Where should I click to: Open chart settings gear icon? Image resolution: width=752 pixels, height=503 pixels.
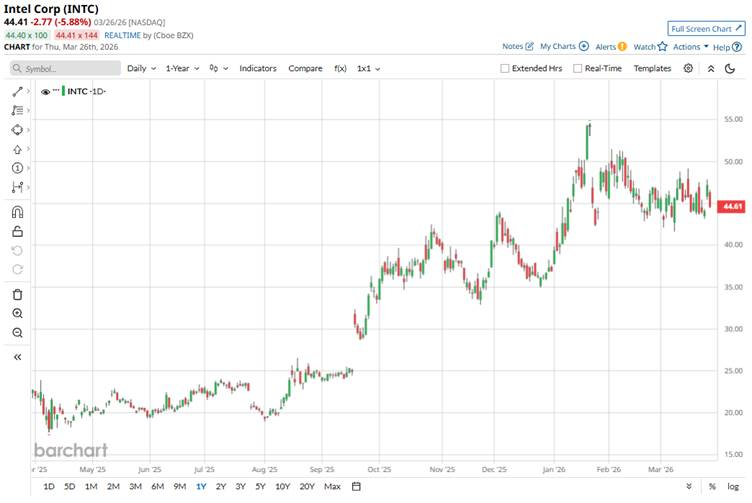[688, 68]
